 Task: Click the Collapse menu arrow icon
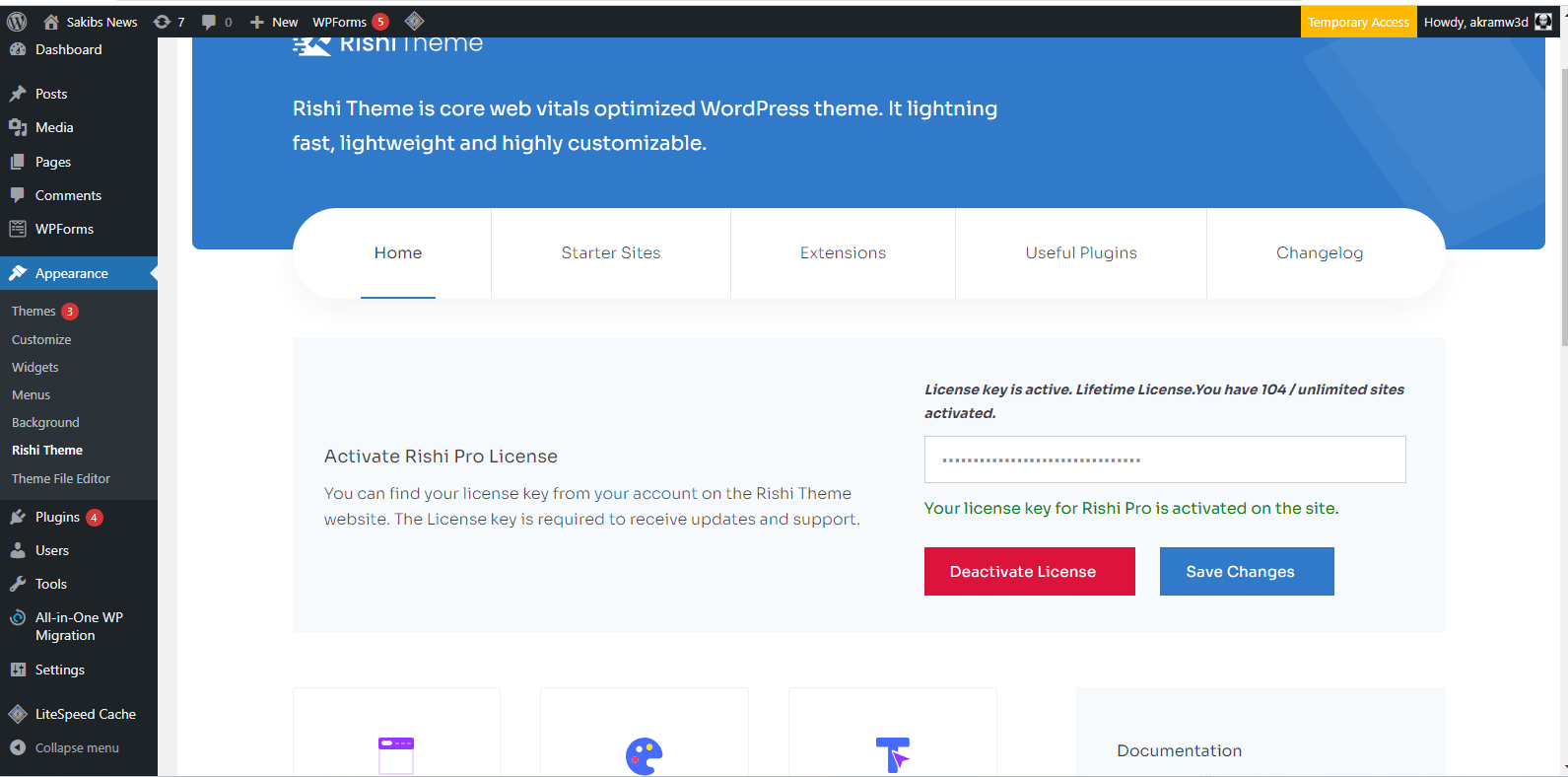(x=18, y=747)
